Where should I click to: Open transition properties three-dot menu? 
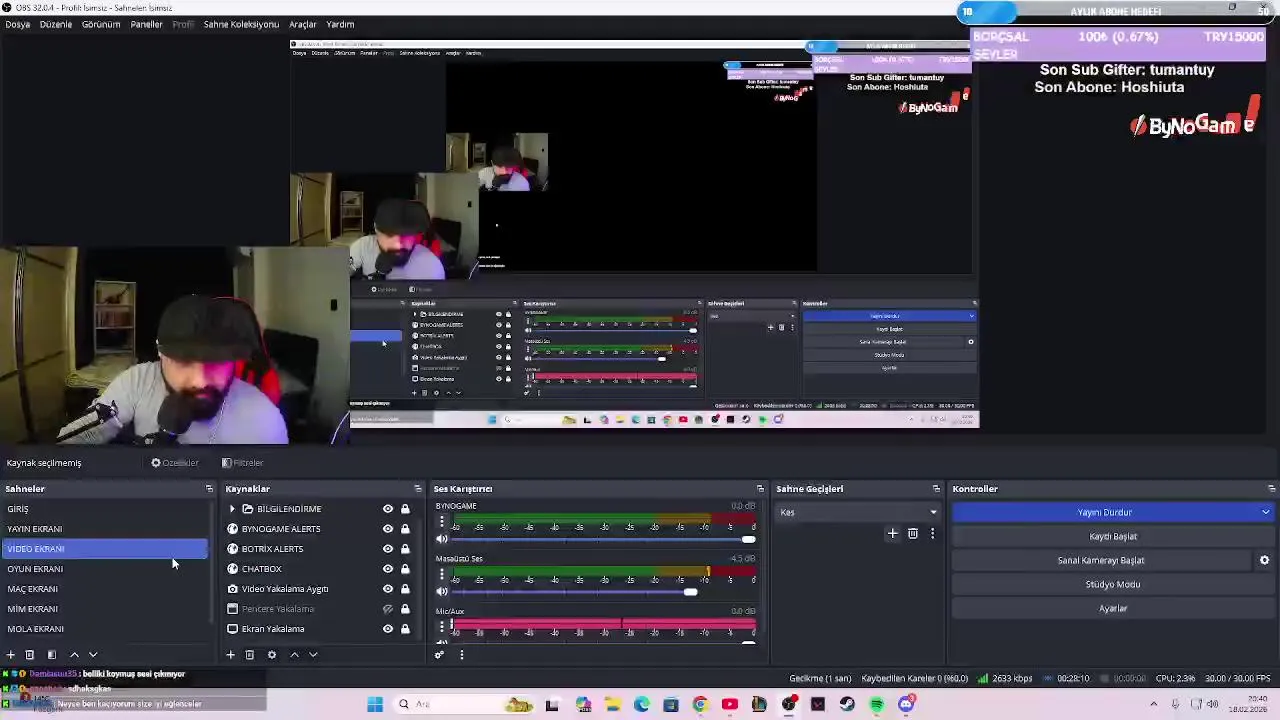coord(932,534)
